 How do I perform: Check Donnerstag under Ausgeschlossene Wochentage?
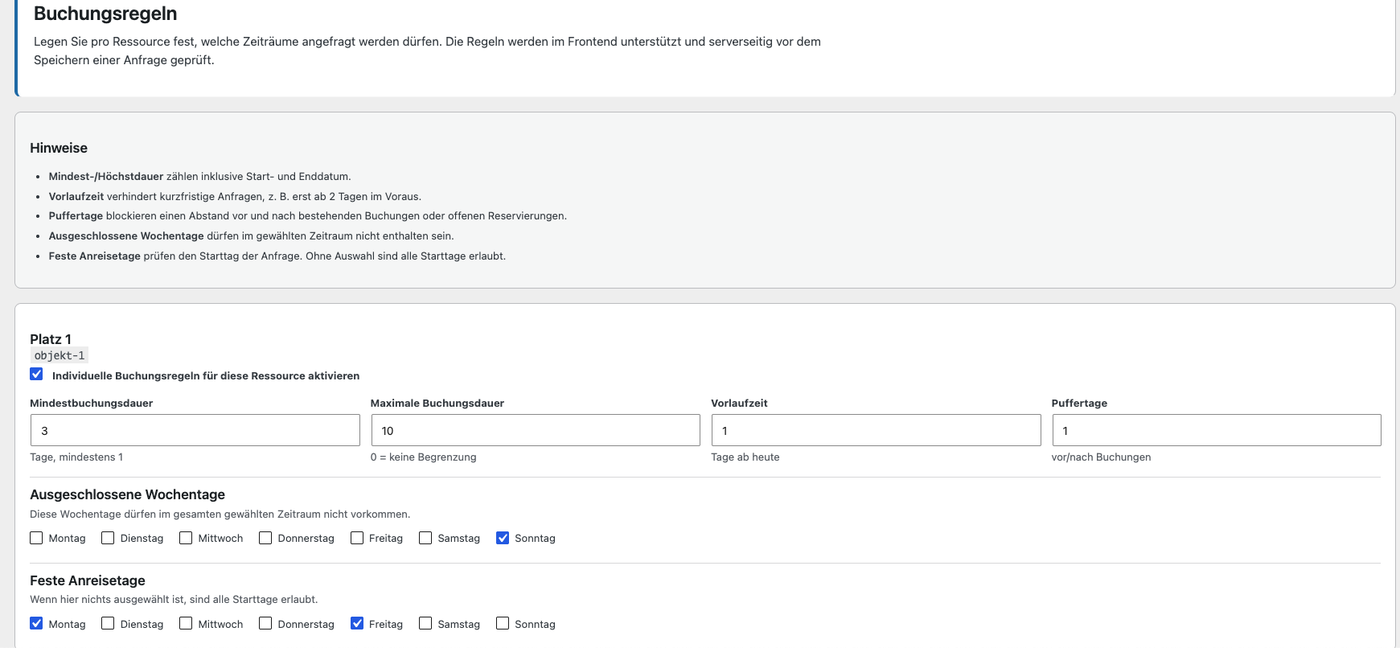(265, 538)
